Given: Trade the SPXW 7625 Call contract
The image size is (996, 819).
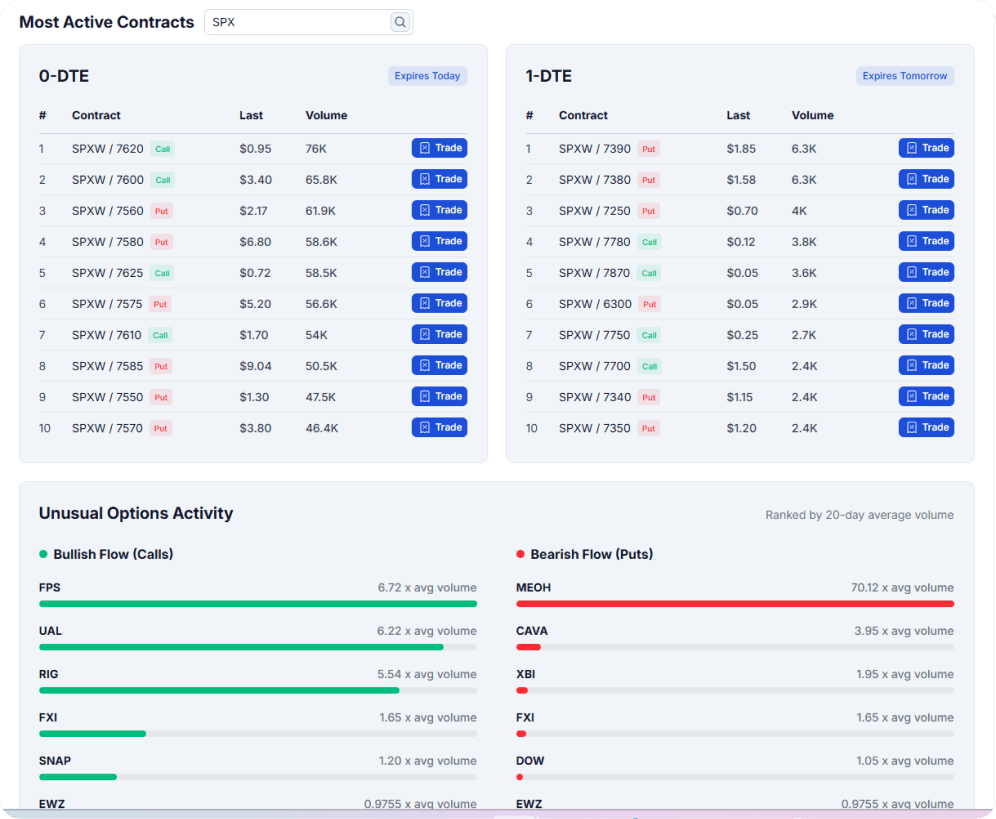Looking at the screenshot, I should [439, 273].
